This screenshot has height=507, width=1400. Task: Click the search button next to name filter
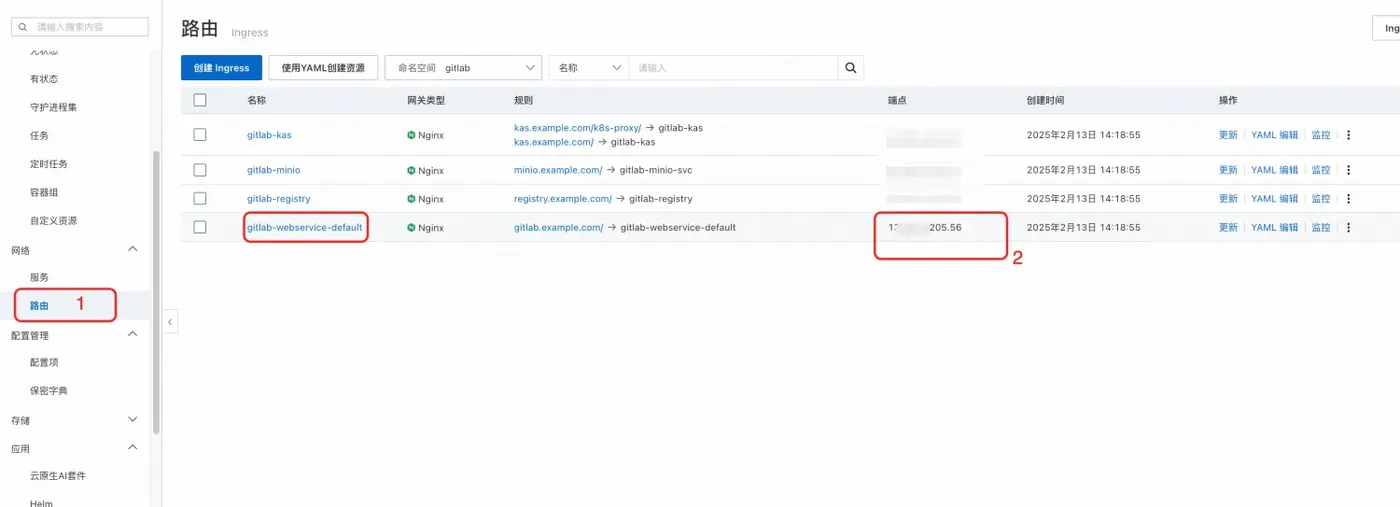[x=851, y=68]
